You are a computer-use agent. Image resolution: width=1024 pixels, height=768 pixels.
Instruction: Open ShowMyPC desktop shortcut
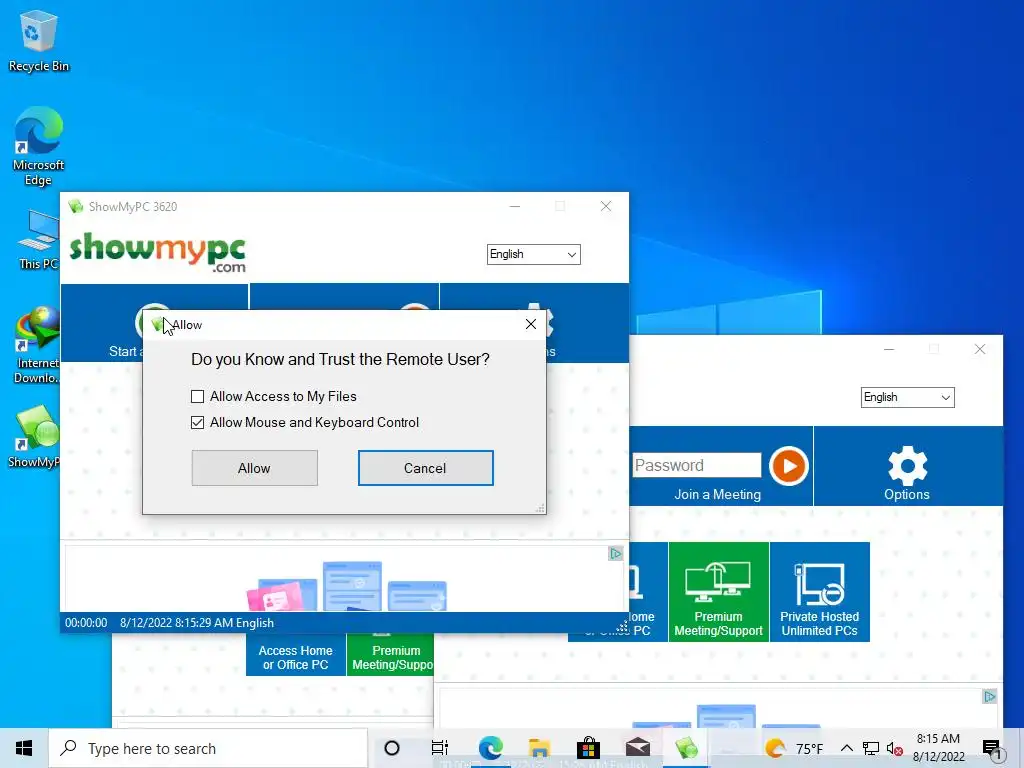coord(36,436)
